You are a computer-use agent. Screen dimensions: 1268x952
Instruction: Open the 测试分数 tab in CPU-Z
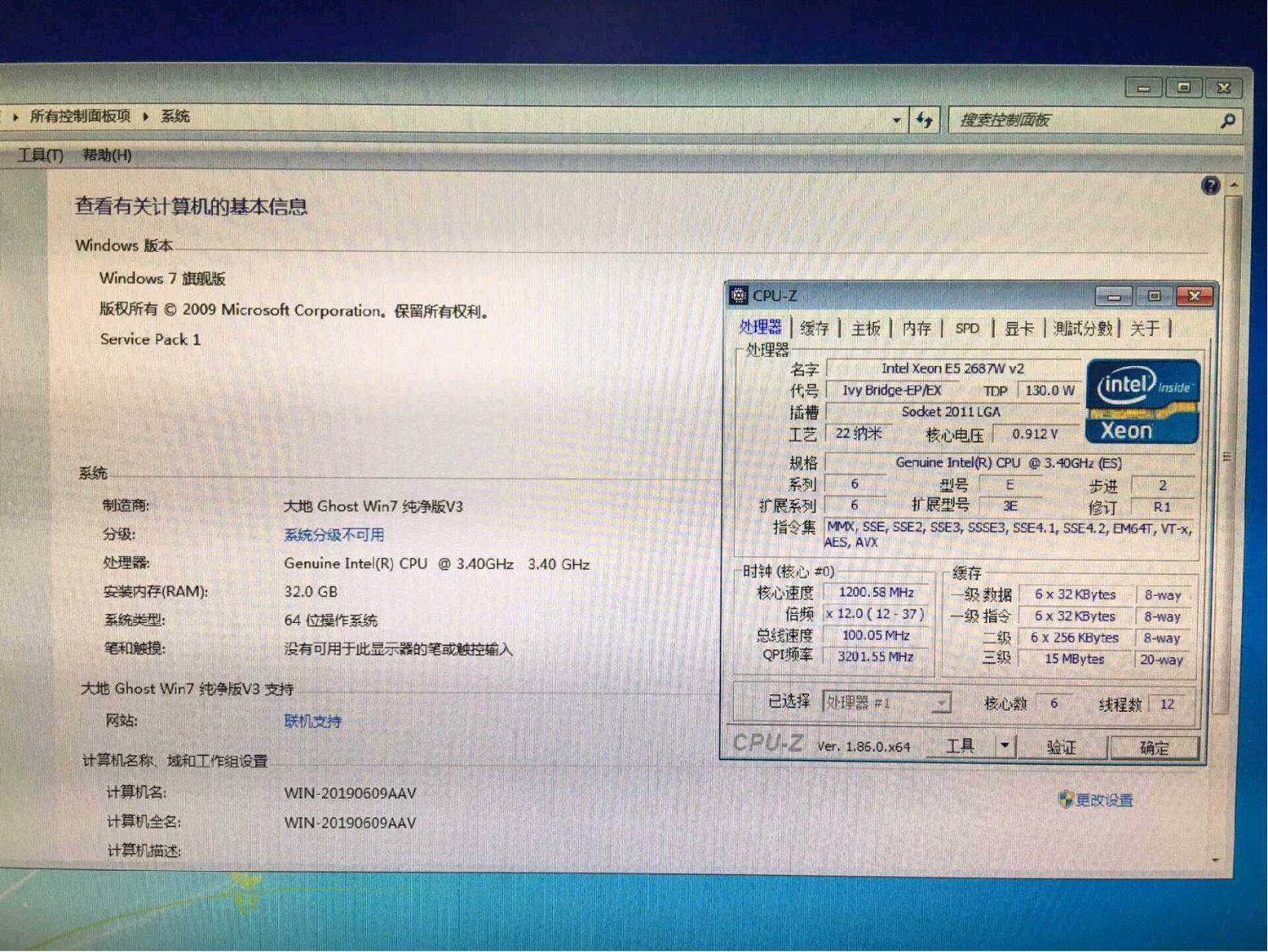coord(1083,328)
